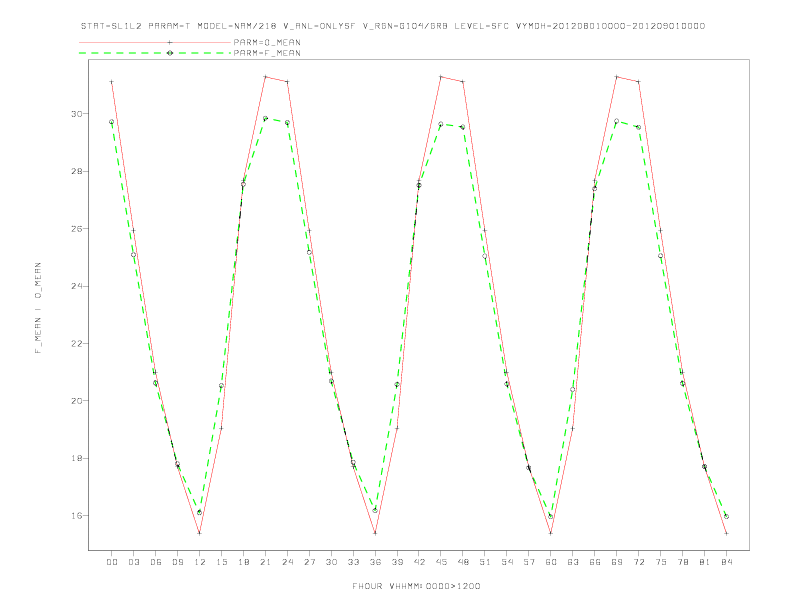Click x-axis tick label 36
The width and height of the screenshot is (792, 612).
point(375,562)
